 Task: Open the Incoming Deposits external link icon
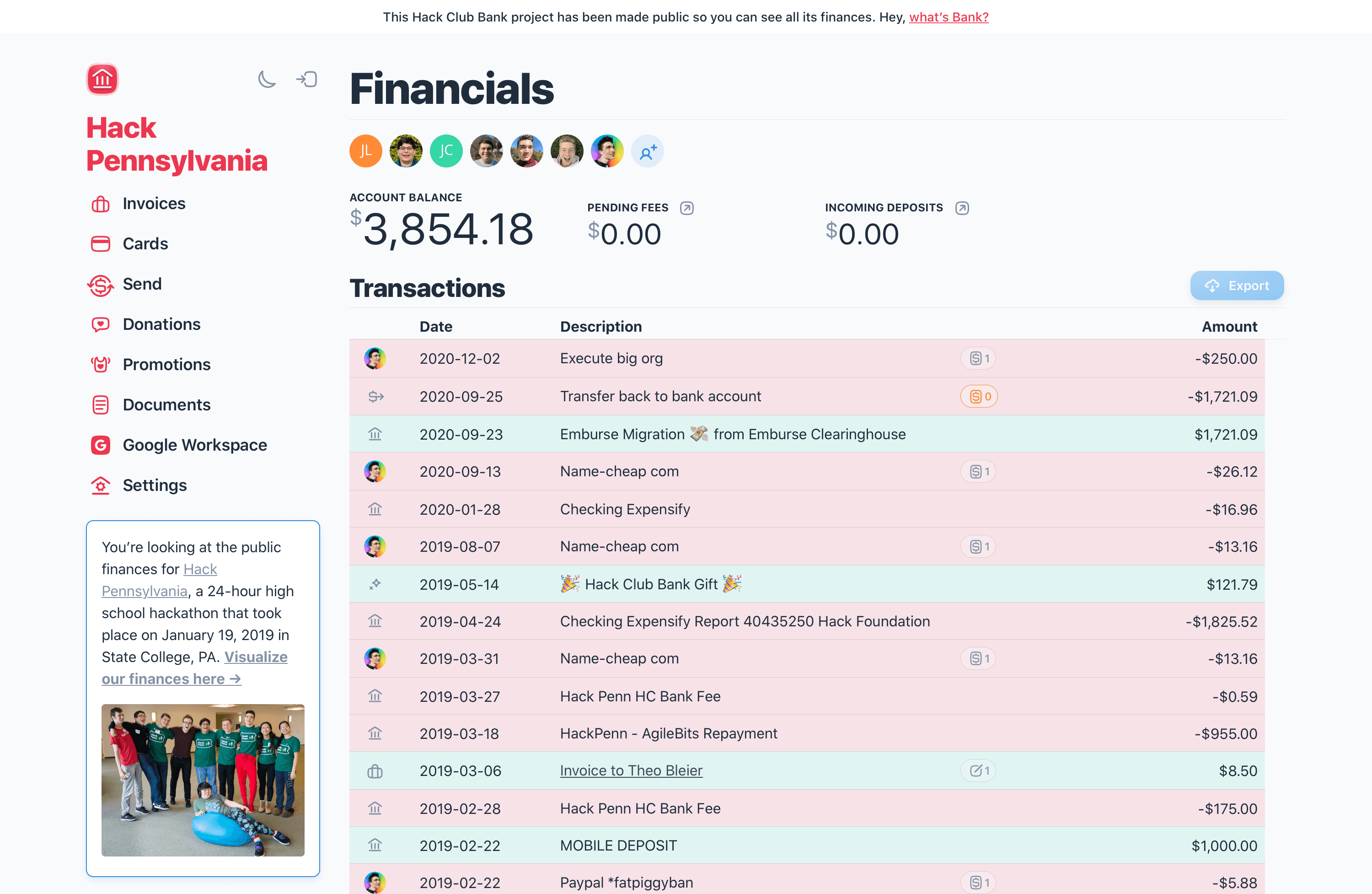coord(962,208)
